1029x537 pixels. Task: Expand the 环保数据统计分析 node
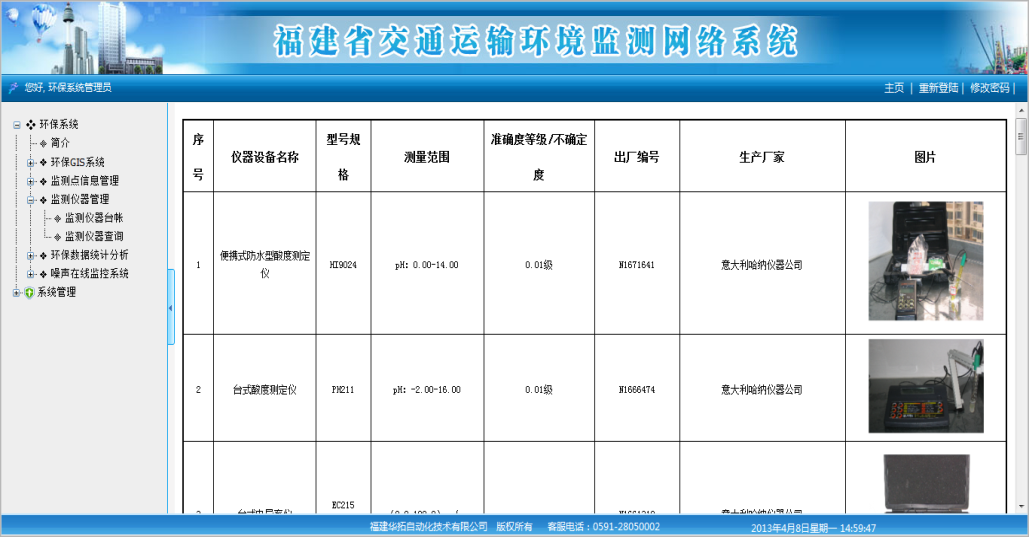click(x=30, y=255)
